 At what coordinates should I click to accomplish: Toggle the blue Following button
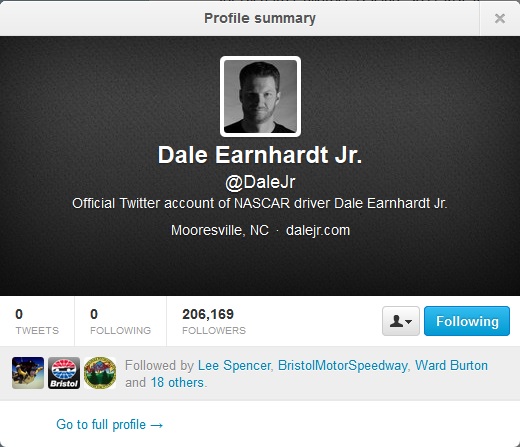point(467,321)
